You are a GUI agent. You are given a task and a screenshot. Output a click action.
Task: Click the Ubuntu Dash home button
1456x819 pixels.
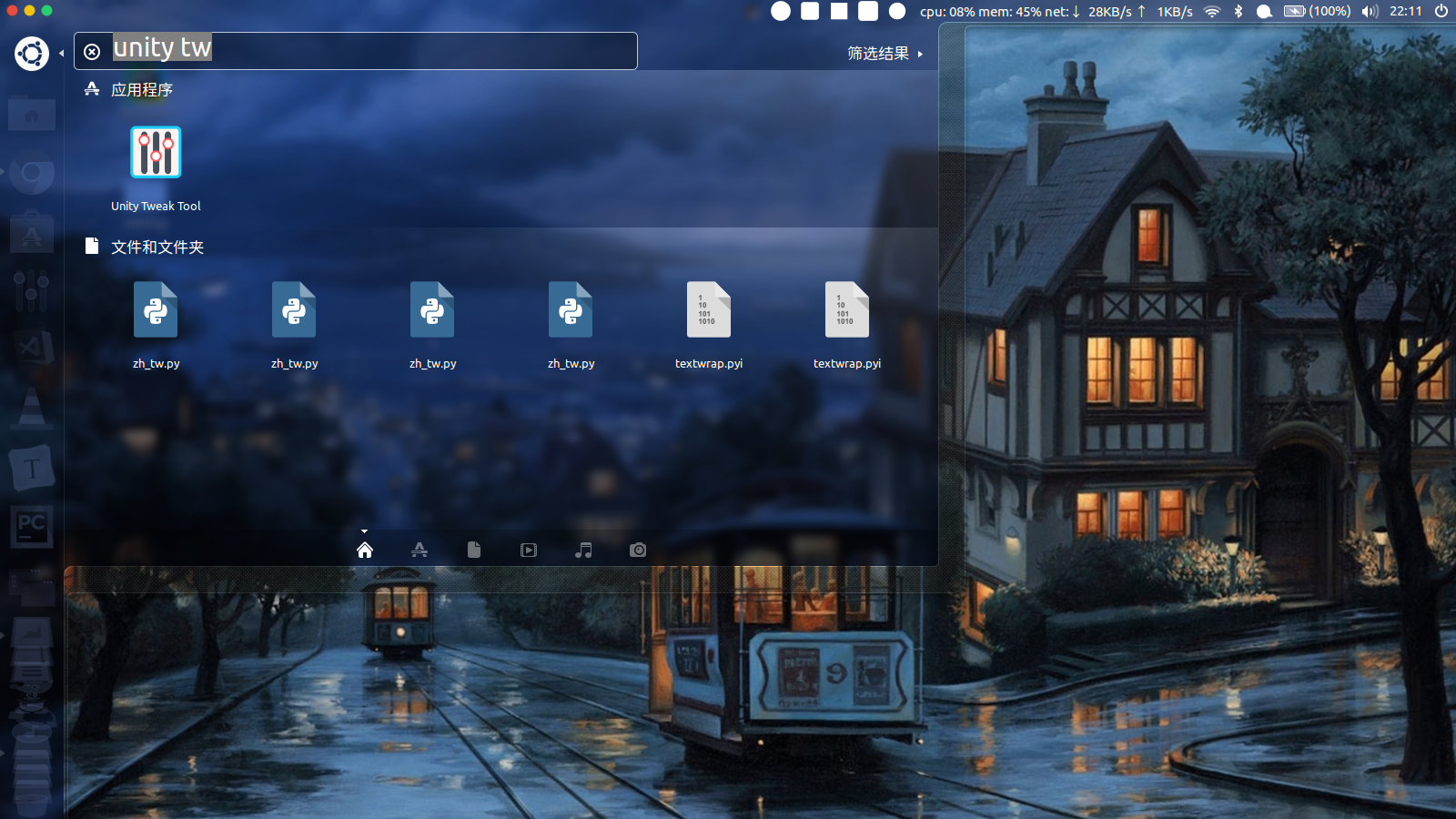click(x=32, y=54)
